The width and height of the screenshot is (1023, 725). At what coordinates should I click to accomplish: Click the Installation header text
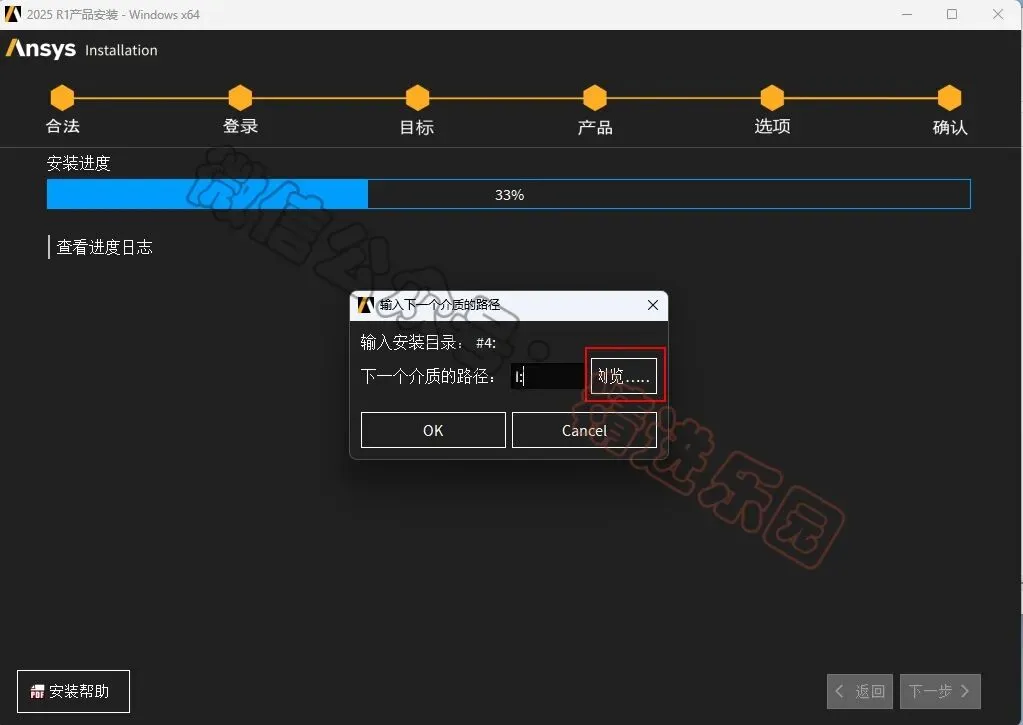pos(121,50)
